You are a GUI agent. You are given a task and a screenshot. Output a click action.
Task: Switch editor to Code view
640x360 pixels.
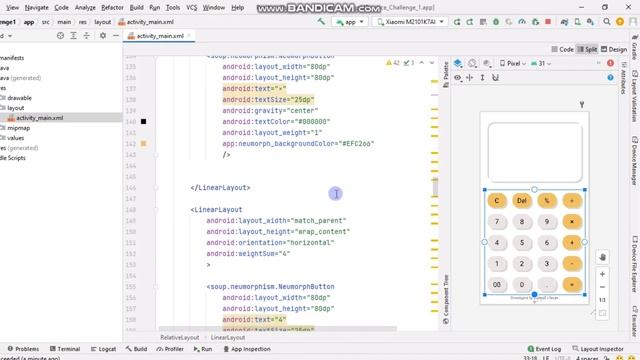pyautogui.click(x=562, y=49)
